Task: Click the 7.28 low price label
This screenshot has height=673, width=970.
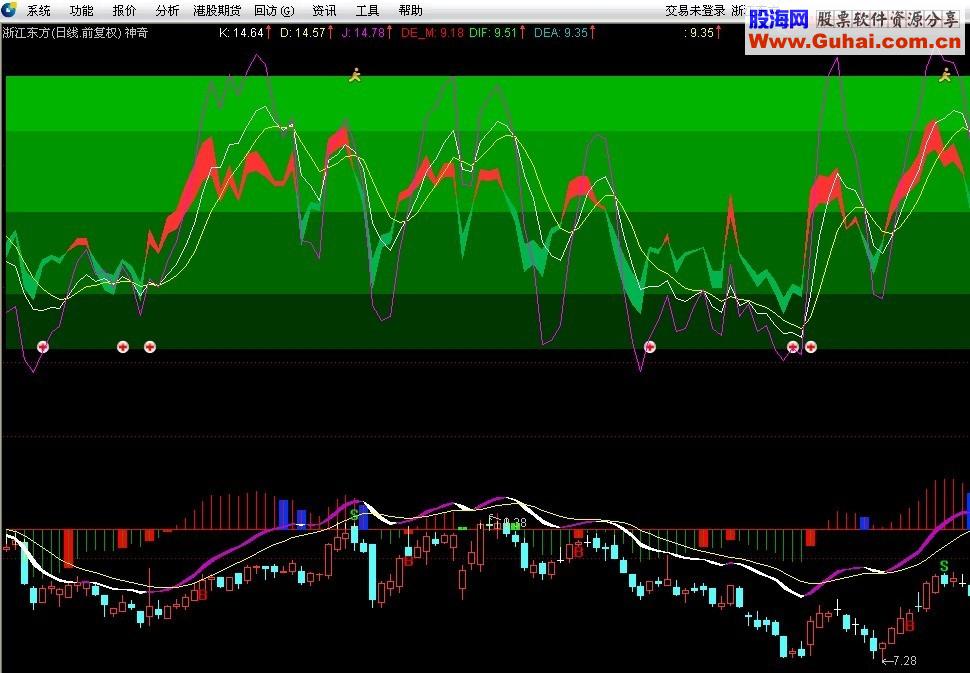Action: click(x=899, y=661)
